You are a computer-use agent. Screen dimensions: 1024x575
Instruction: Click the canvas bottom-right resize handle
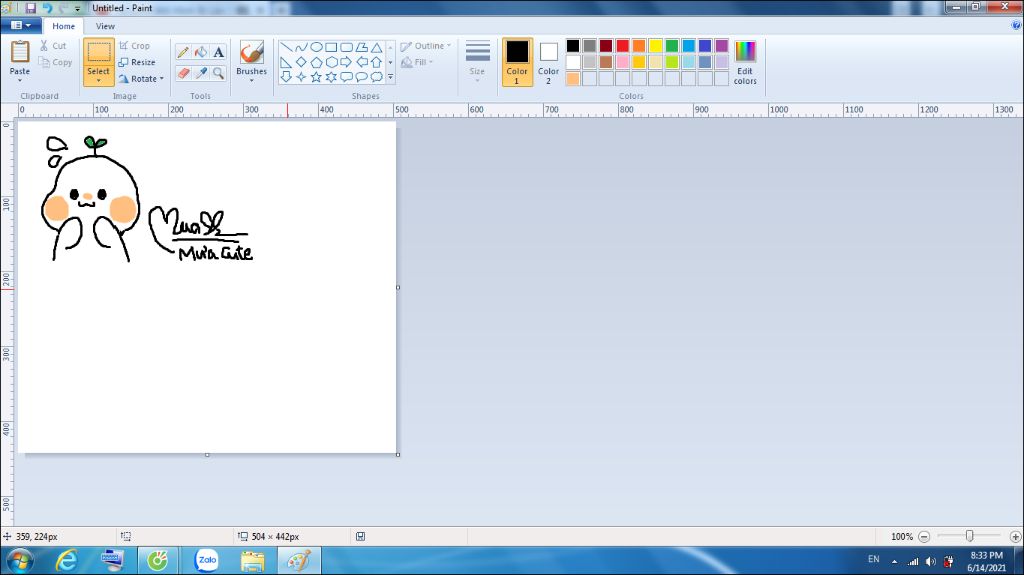398,455
